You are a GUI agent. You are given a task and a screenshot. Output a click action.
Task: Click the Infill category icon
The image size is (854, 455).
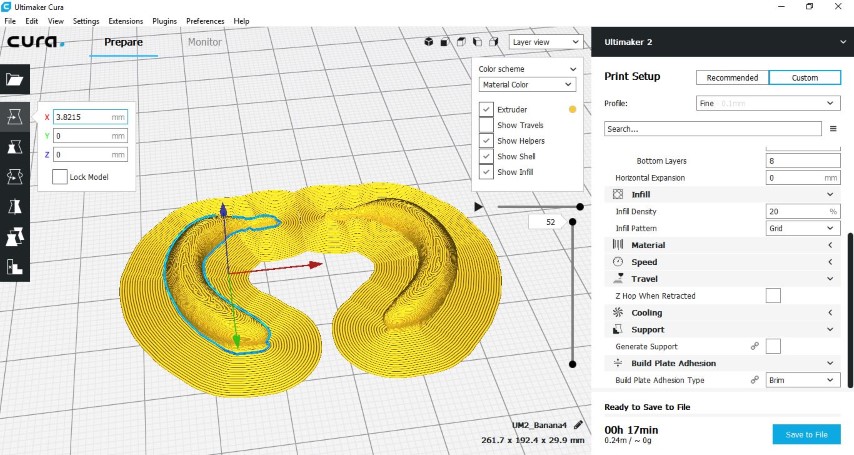[618, 194]
